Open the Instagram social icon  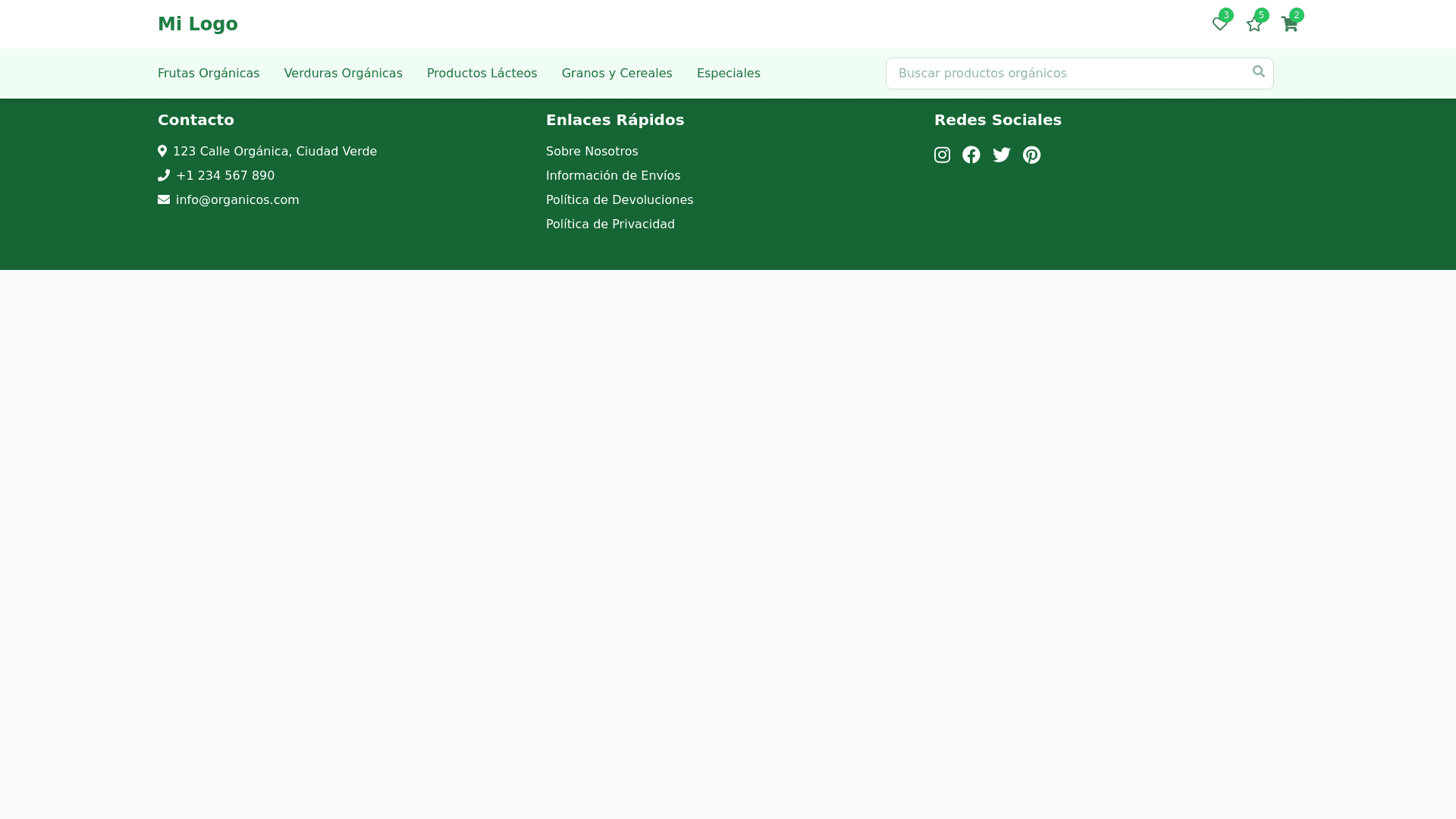pos(942,155)
